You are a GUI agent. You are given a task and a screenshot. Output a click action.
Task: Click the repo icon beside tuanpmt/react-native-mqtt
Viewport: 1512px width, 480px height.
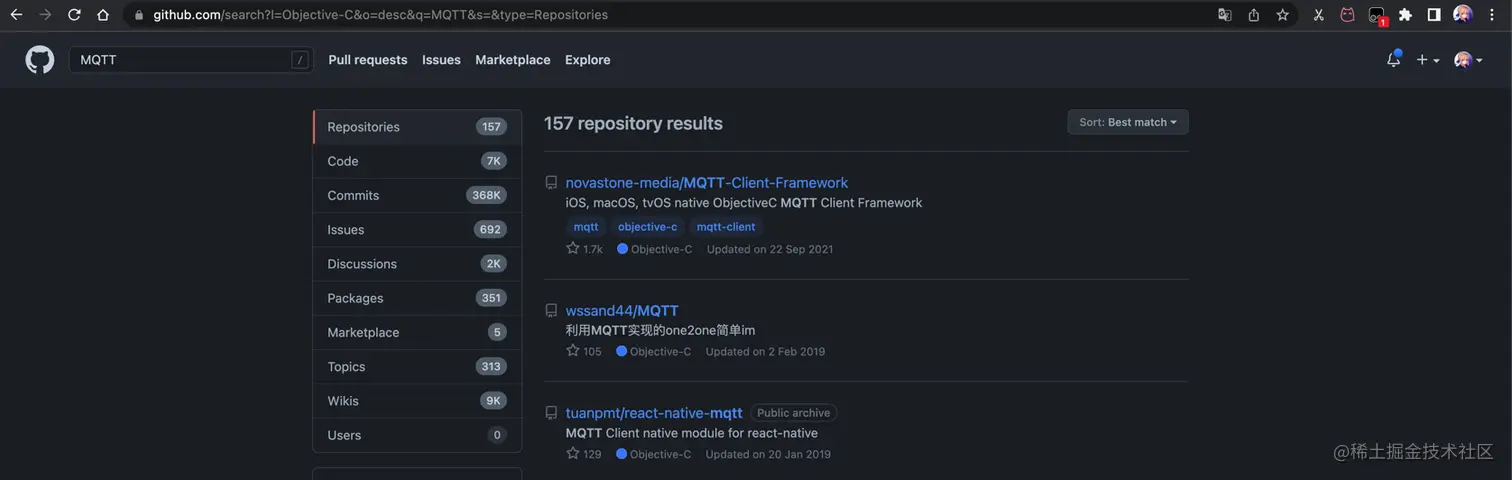coord(551,413)
